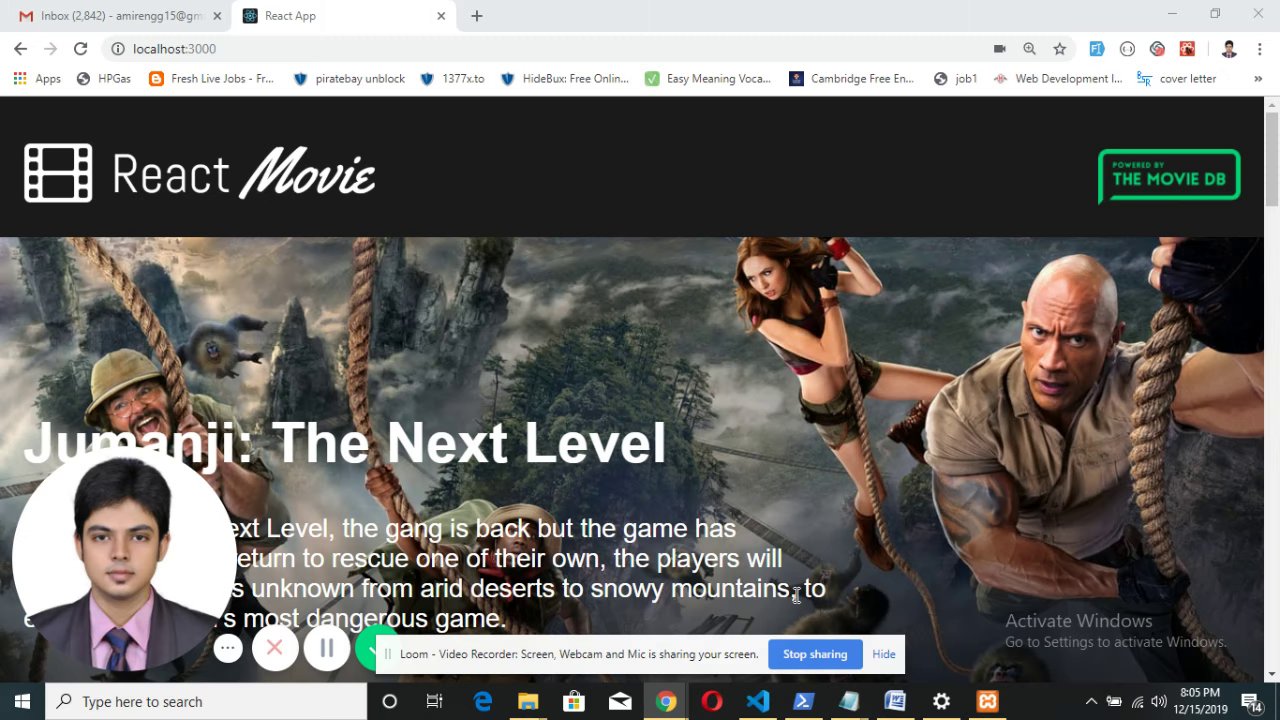Click the camera icon in address bar
This screenshot has height=720, width=1280.
click(999, 48)
